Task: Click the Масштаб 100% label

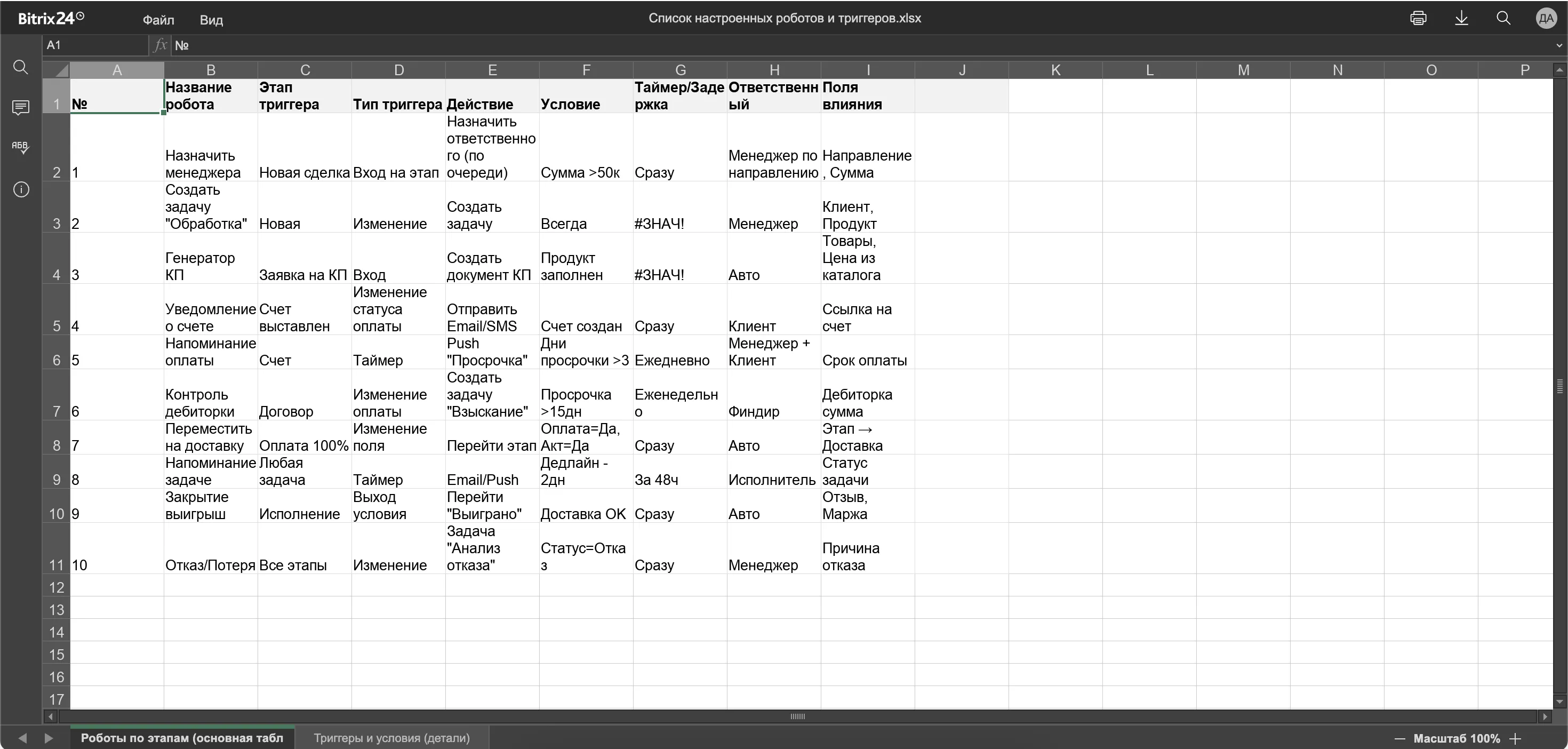Action: [1457, 738]
